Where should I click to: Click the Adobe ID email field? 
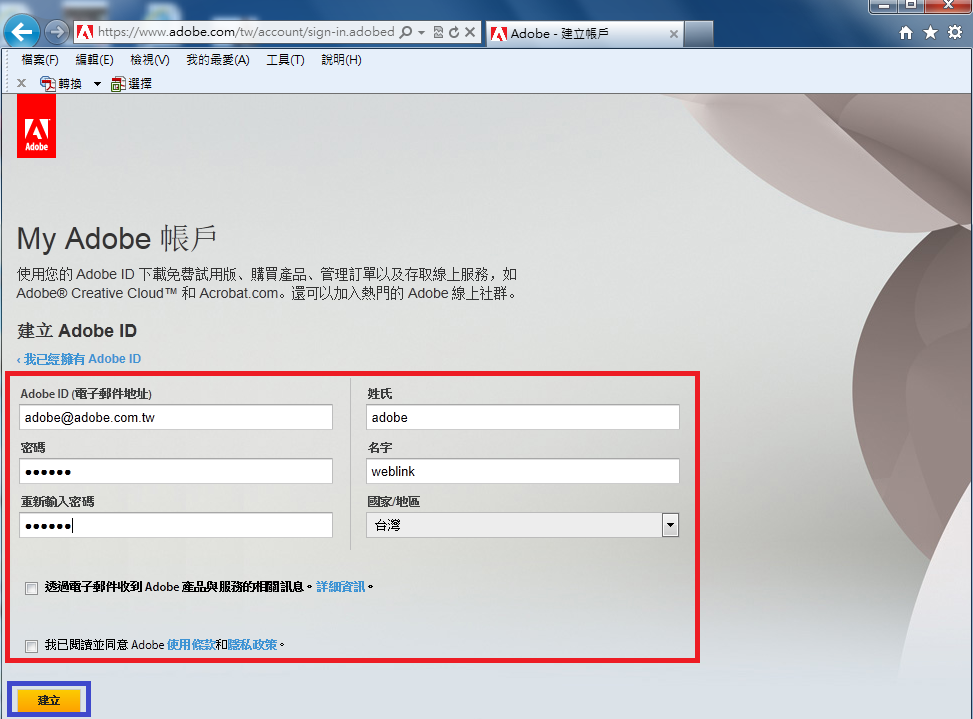(x=176, y=418)
